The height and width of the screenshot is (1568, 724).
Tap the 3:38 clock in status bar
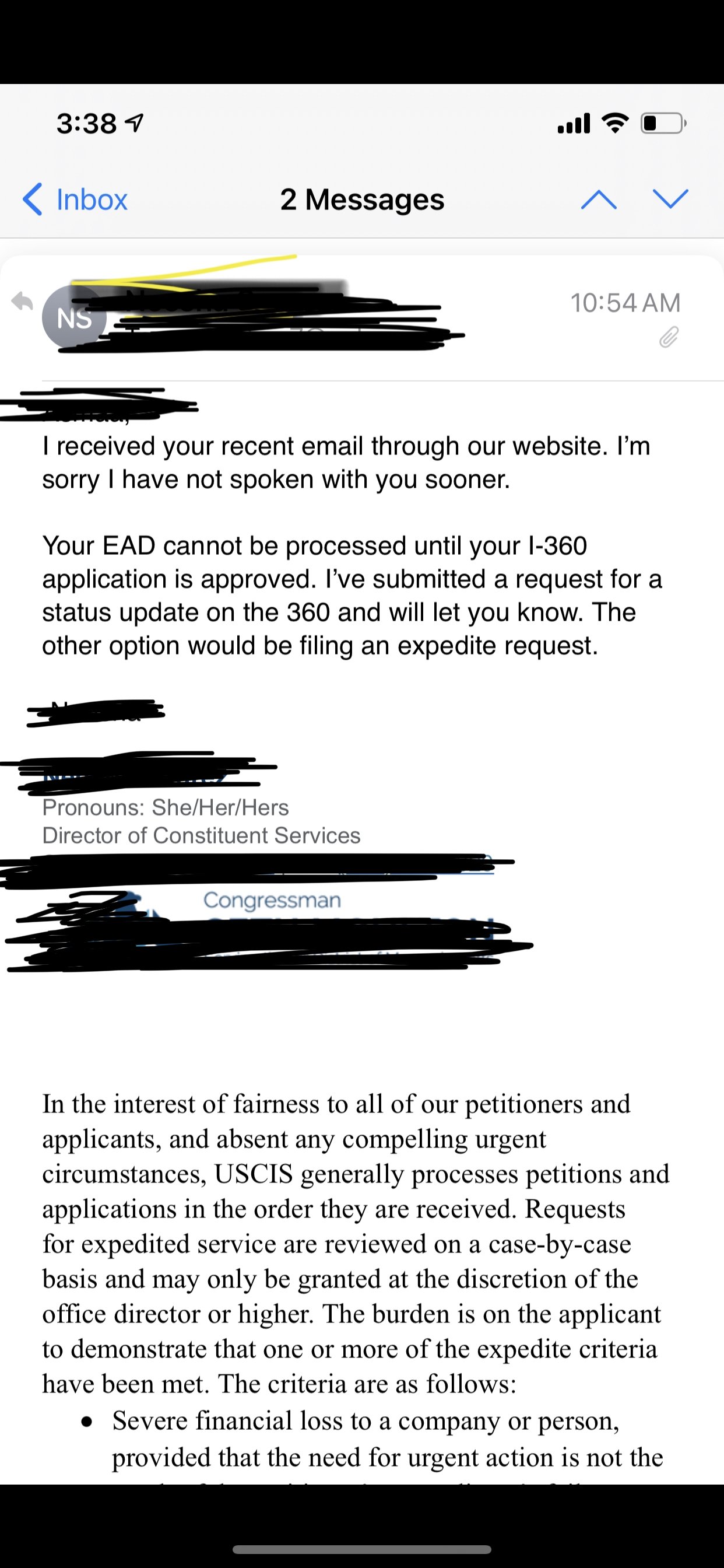pyautogui.click(x=86, y=124)
